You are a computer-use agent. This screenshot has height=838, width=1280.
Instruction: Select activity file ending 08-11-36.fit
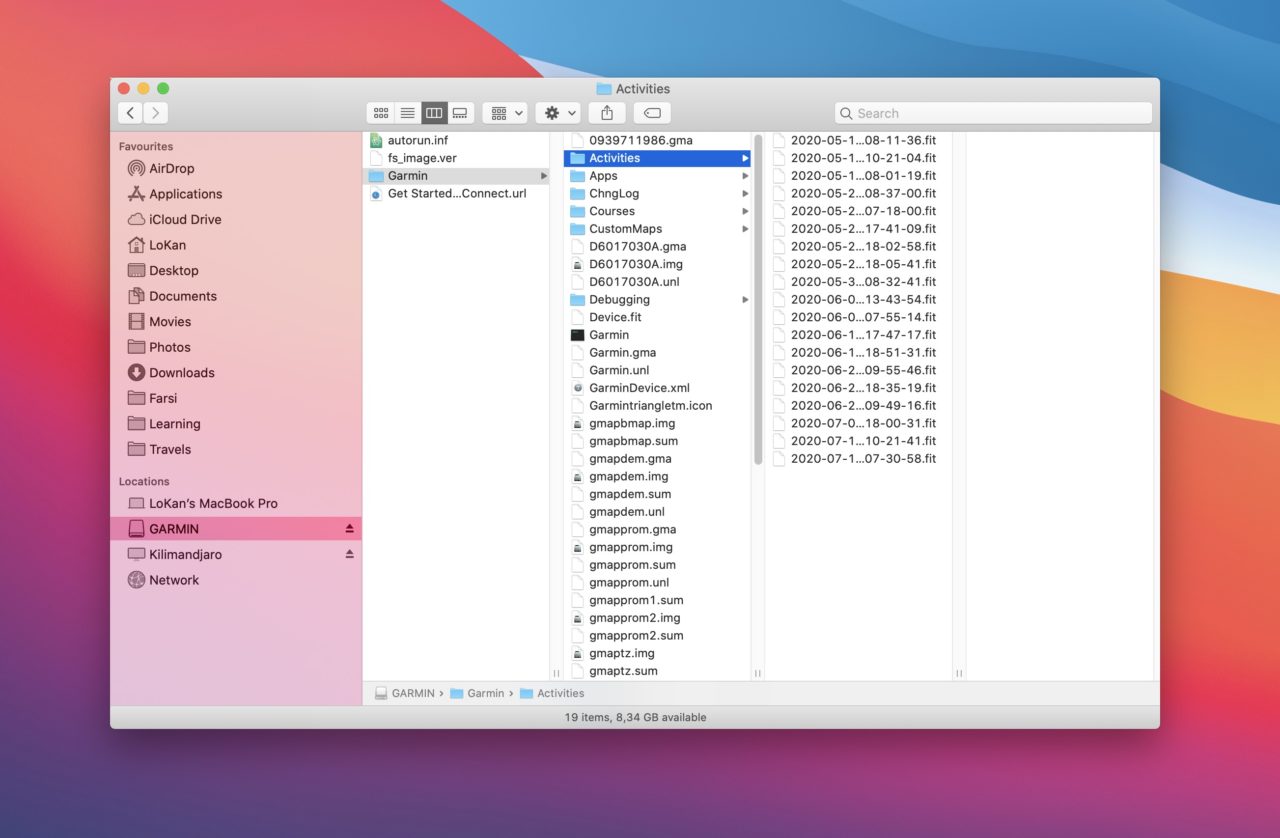coord(859,140)
